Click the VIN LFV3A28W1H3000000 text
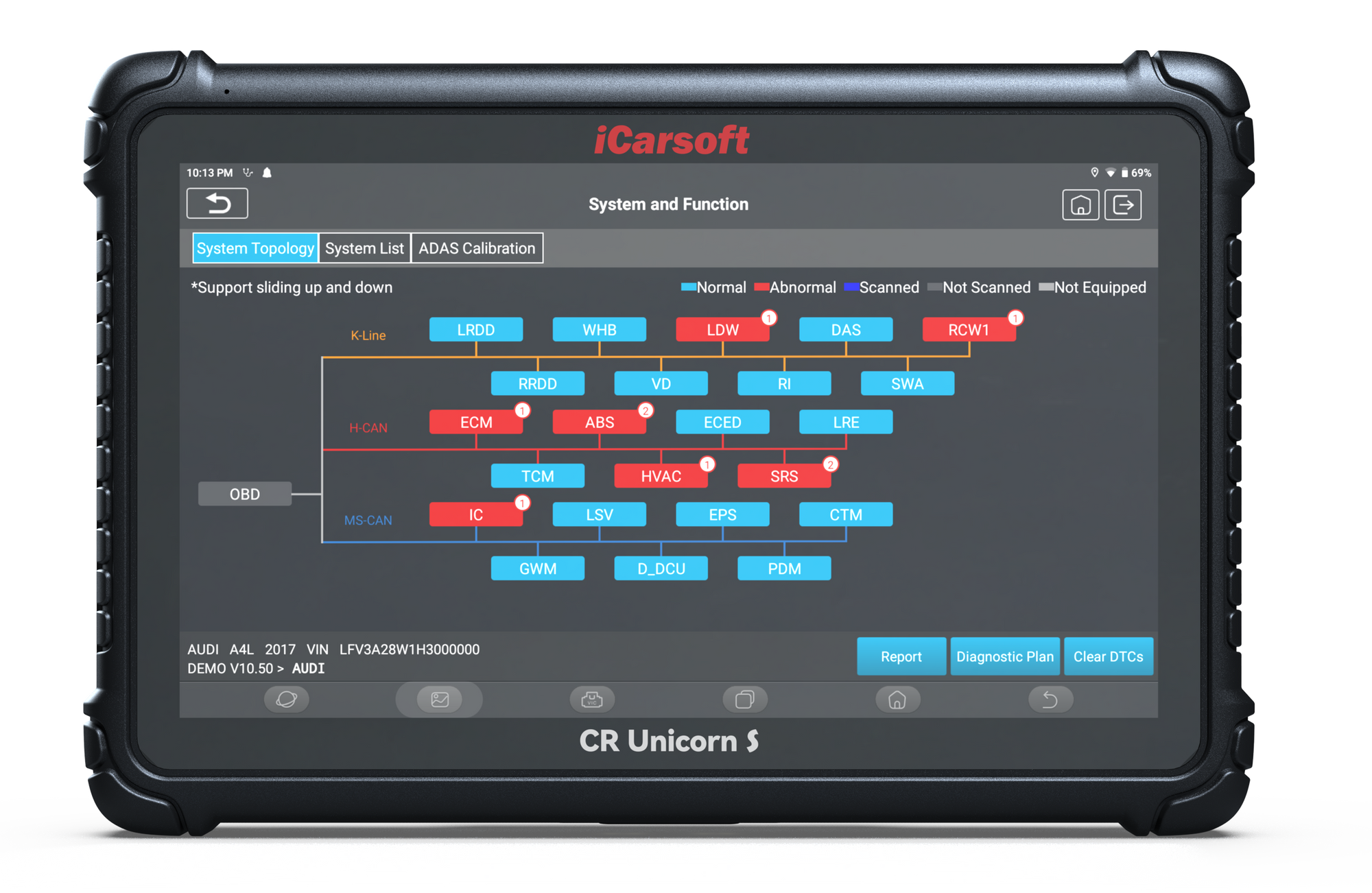Image resolution: width=1372 pixels, height=893 pixels. [x=393, y=650]
